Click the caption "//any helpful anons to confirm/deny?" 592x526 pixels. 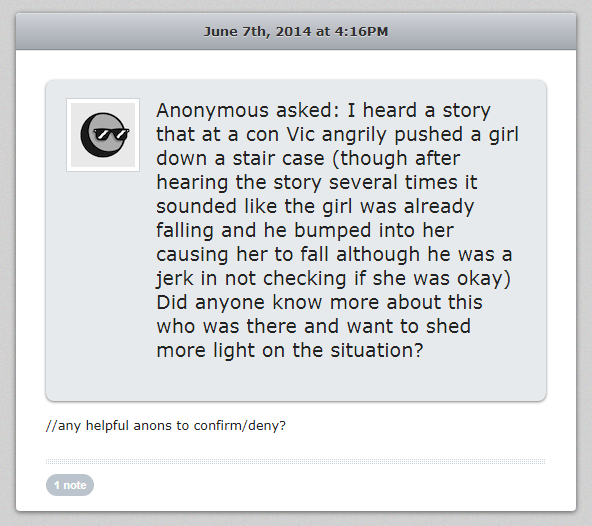point(166,426)
